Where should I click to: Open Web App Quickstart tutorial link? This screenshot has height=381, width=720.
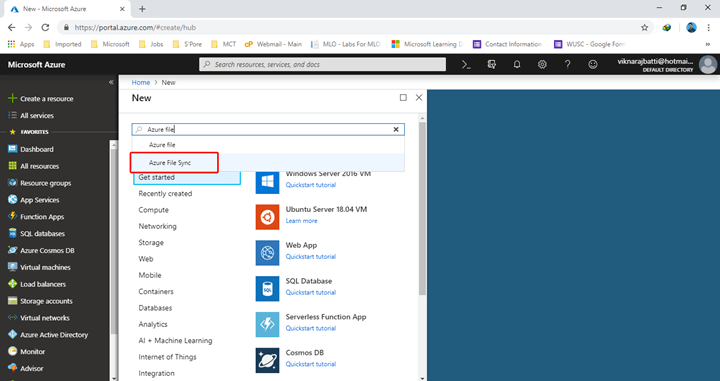pos(311,257)
